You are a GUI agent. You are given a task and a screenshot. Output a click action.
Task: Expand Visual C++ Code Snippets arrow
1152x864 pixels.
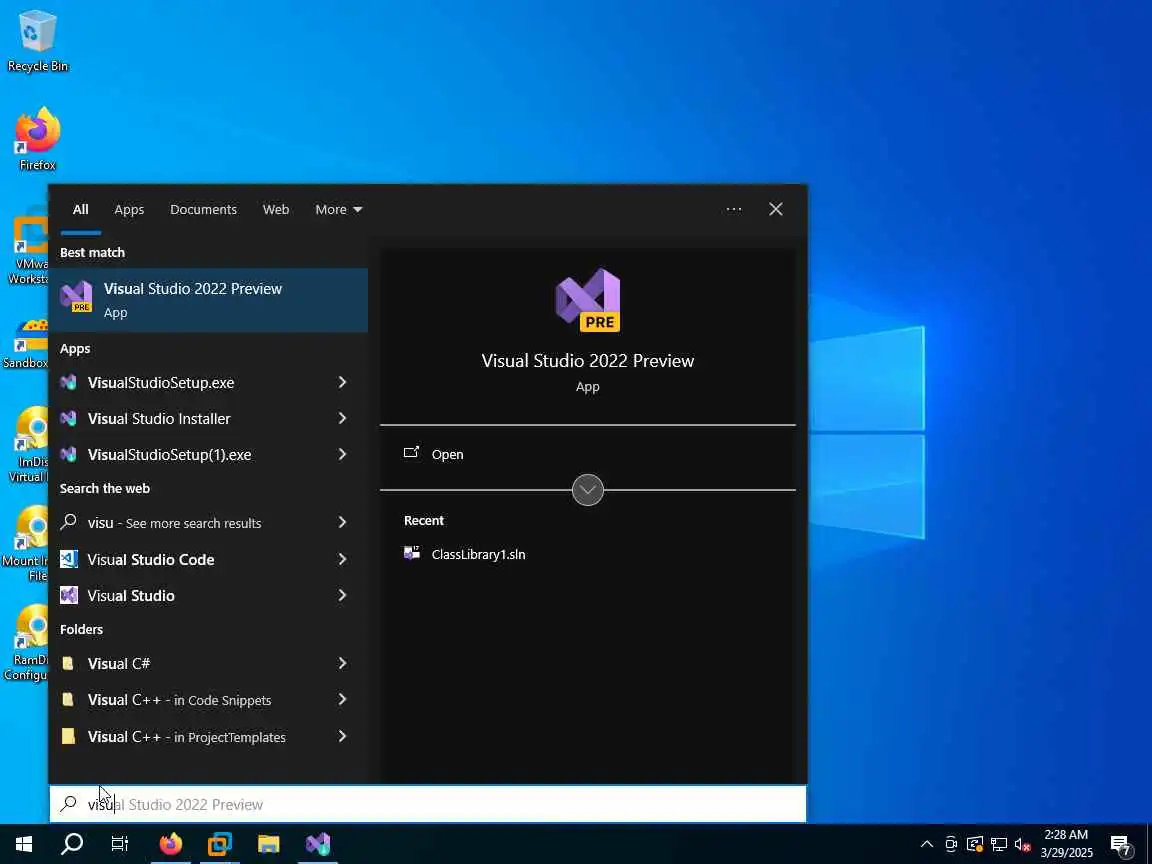pyautogui.click(x=342, y=699)
